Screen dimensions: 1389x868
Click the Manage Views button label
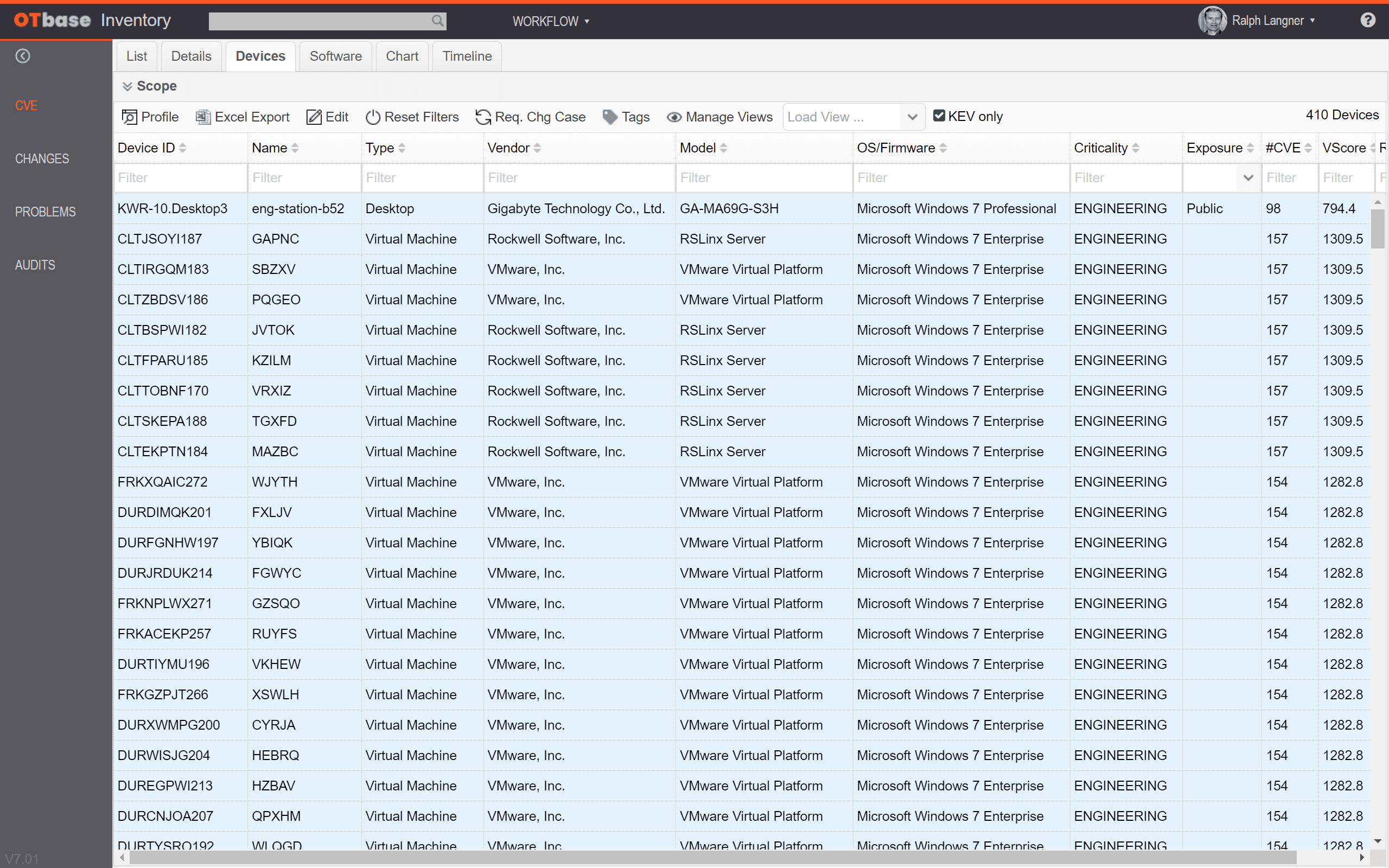[729, 117]
